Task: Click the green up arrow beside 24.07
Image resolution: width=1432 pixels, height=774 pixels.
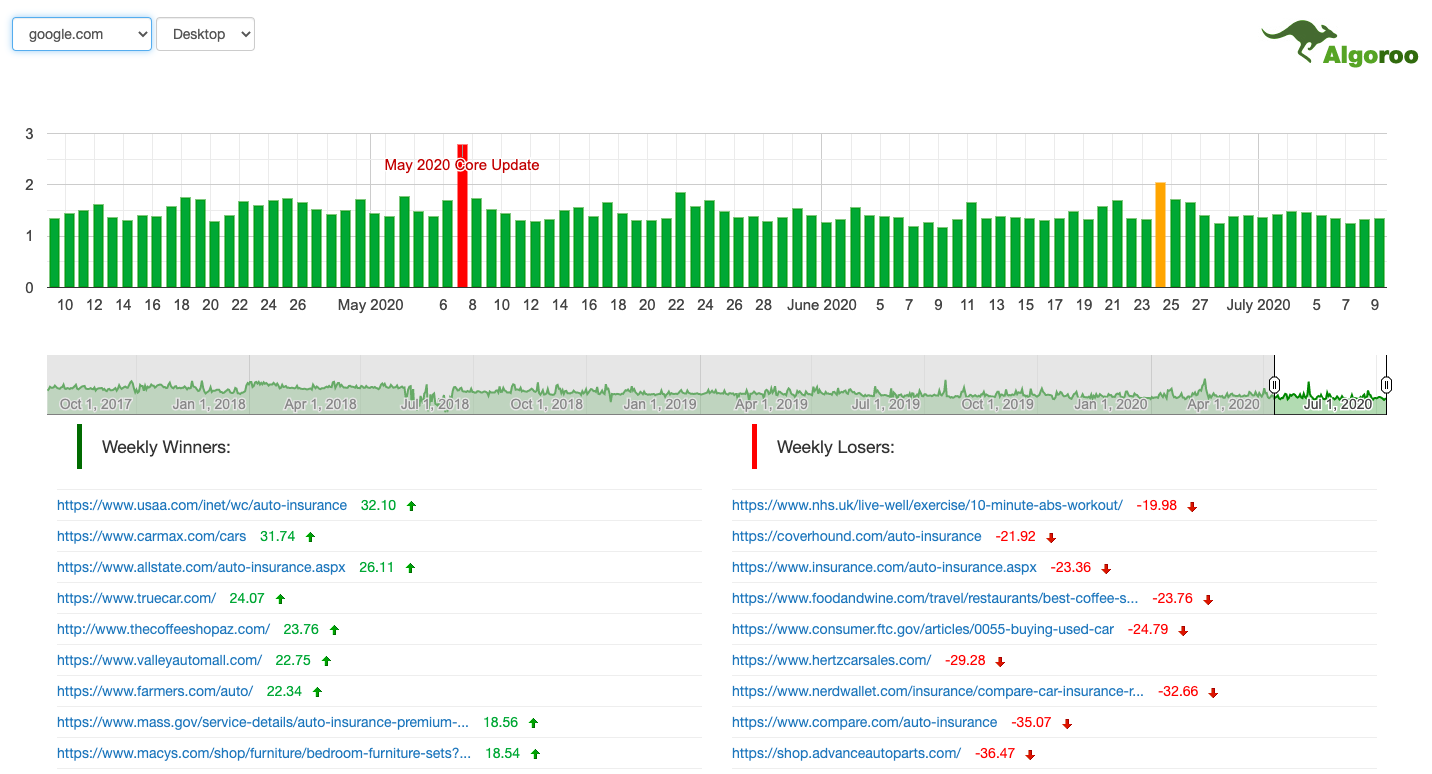Action: coord(280,599)
